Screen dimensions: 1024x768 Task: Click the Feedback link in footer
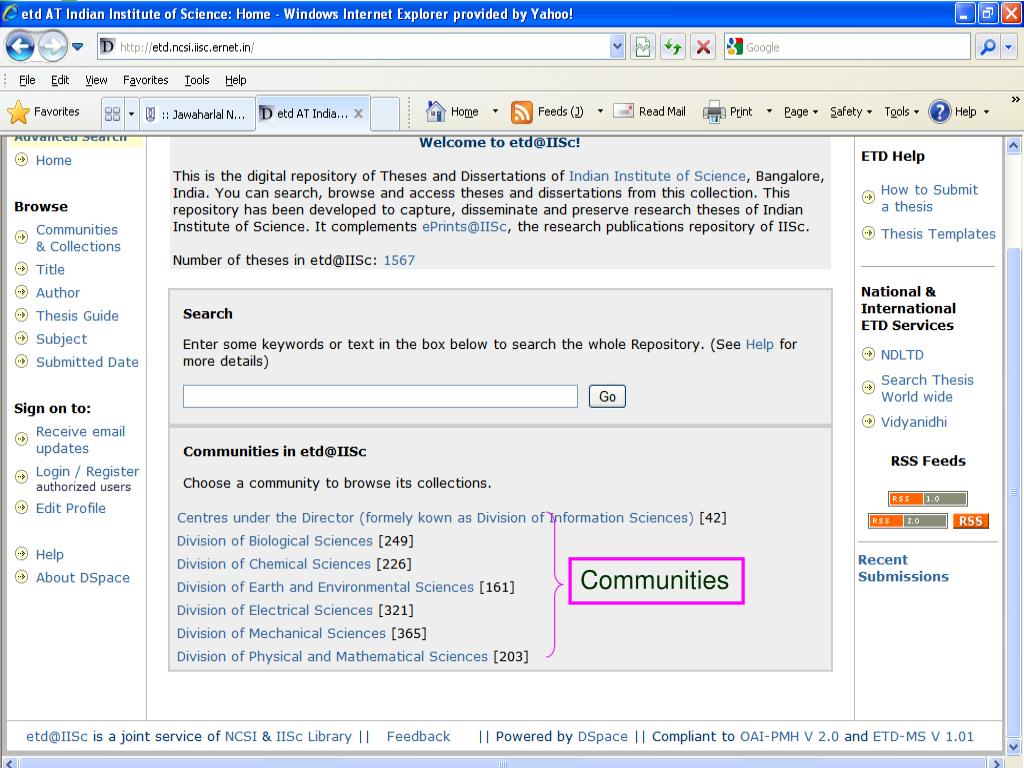pos(418,736)
